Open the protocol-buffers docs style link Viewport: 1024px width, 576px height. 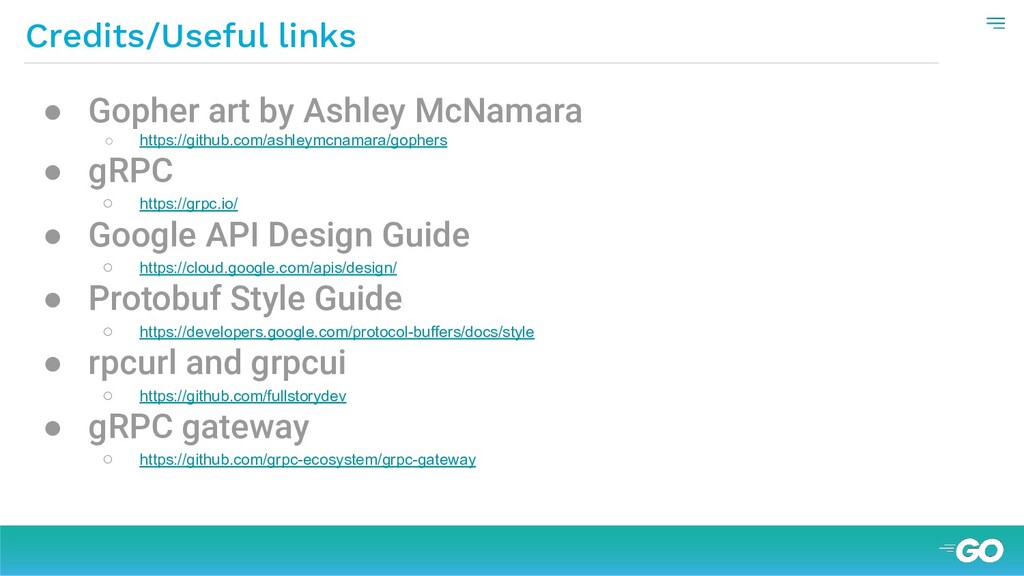(x=336, y=332)
